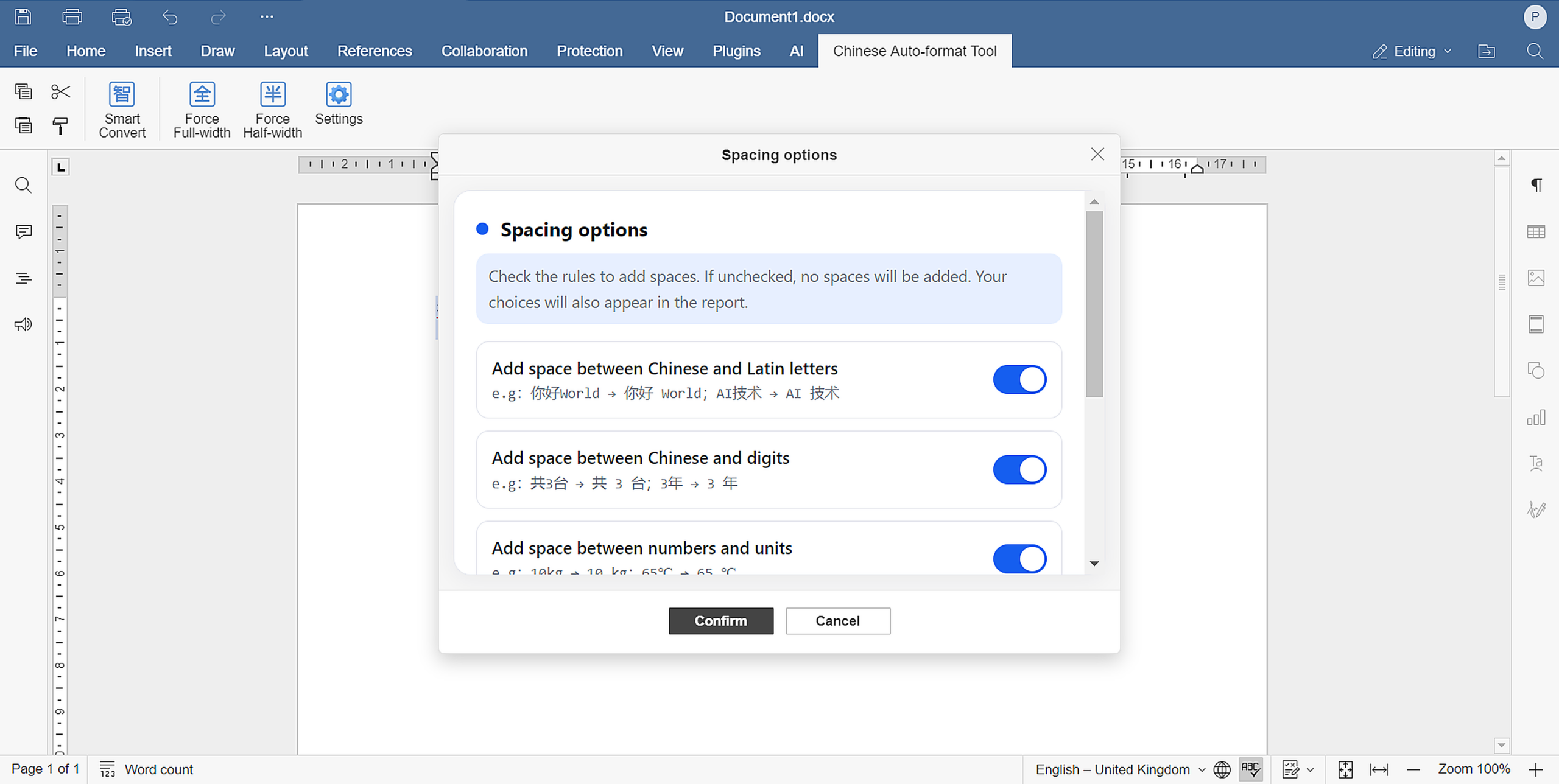Open shape settings in right sidebar
The width and height of the screenshot is (1559, 784).
[1536, 371]
